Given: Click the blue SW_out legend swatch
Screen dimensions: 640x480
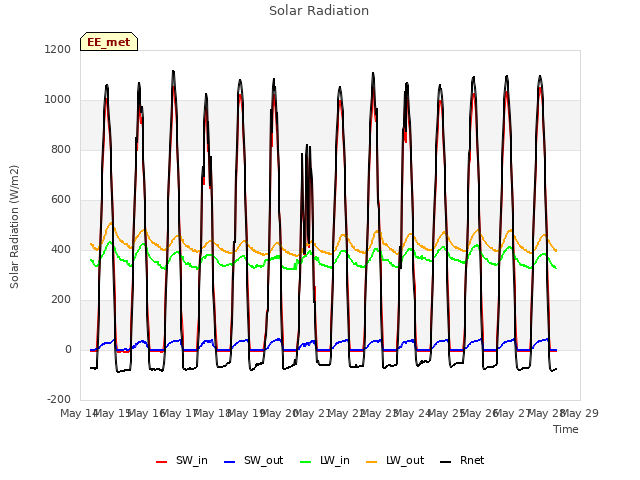Looking at the screenshot, I should (x=230, y=462).
